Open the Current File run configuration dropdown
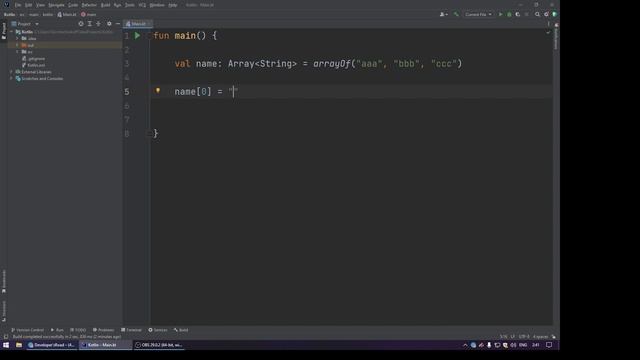This screenshot has height=360, width=640. (x=478, y=14)
